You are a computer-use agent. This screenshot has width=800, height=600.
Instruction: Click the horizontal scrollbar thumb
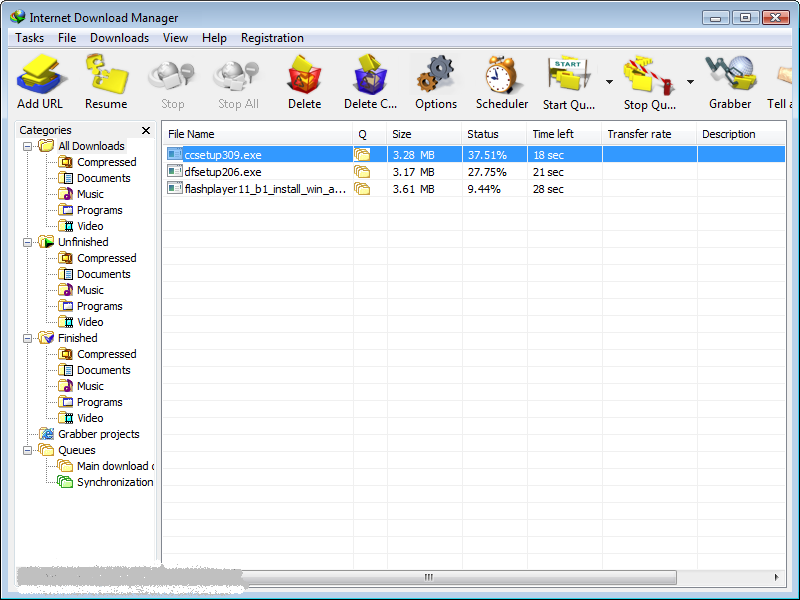click(459, 577)
